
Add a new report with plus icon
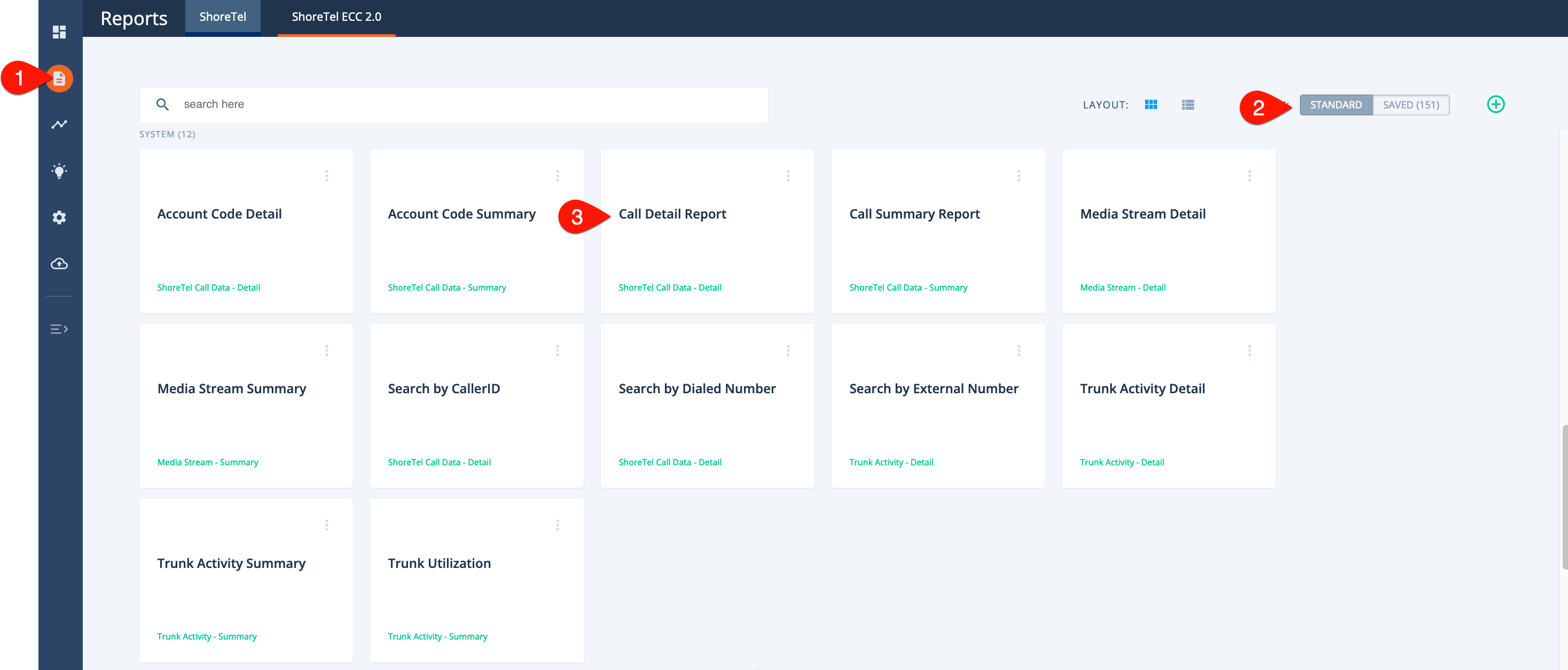click(x=1495, y=104)
